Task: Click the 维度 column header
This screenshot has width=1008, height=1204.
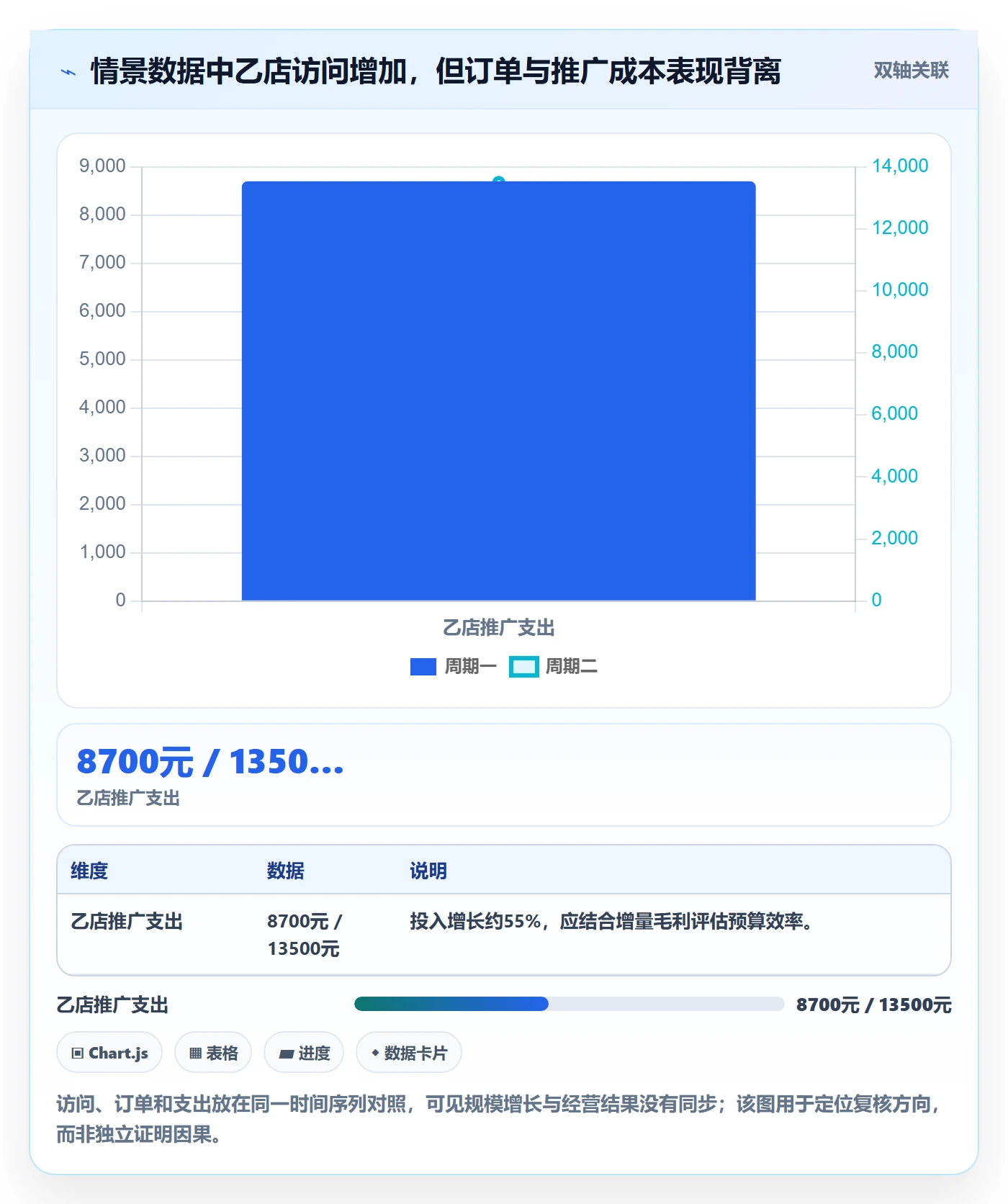Action: click(89, 871)
